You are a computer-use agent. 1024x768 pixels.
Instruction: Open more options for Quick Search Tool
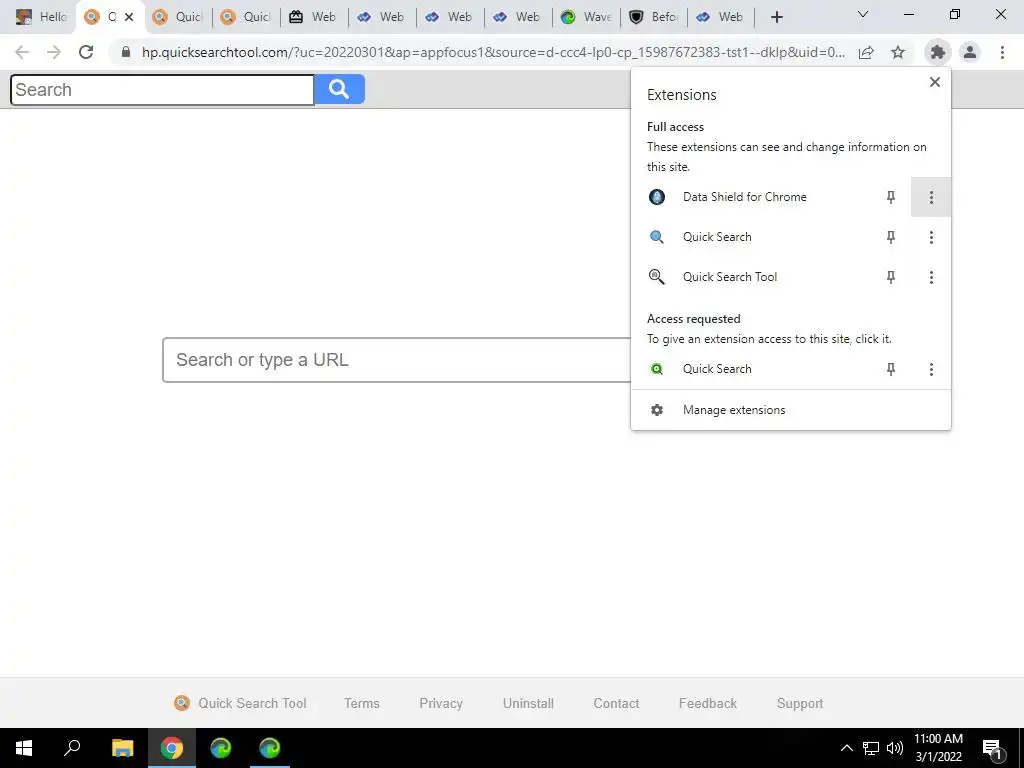(931, 278)
